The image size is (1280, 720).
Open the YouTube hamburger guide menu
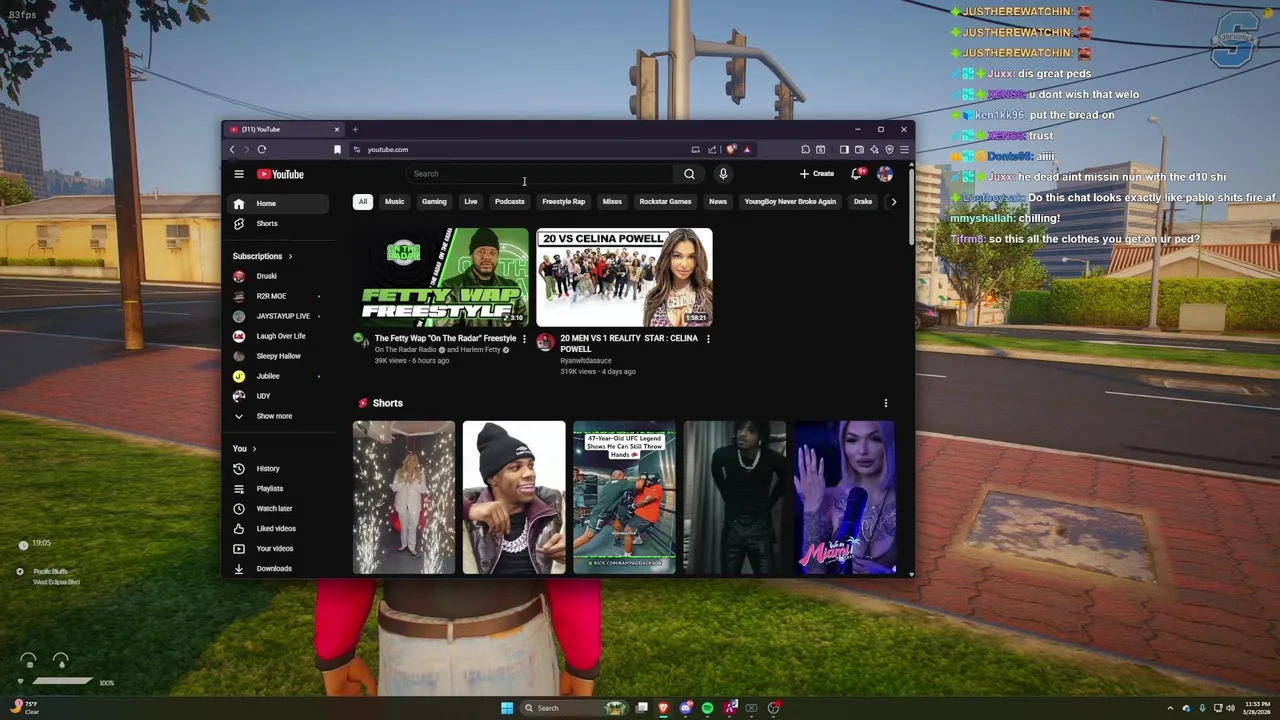239,174
